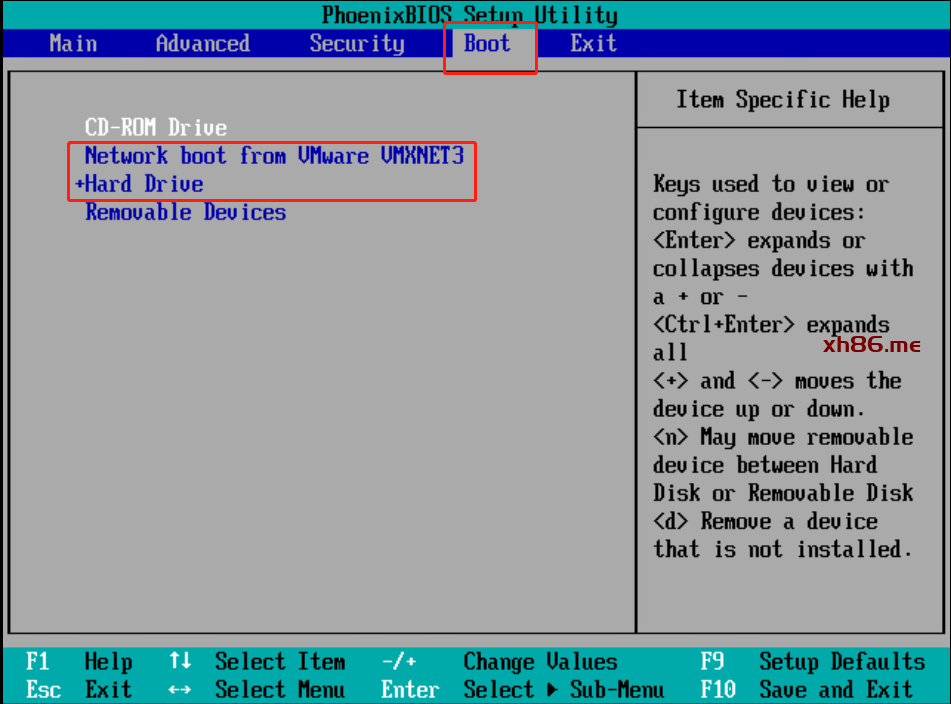Select the highlighted Boot tab
951x704 pixels.
(487, 44)
